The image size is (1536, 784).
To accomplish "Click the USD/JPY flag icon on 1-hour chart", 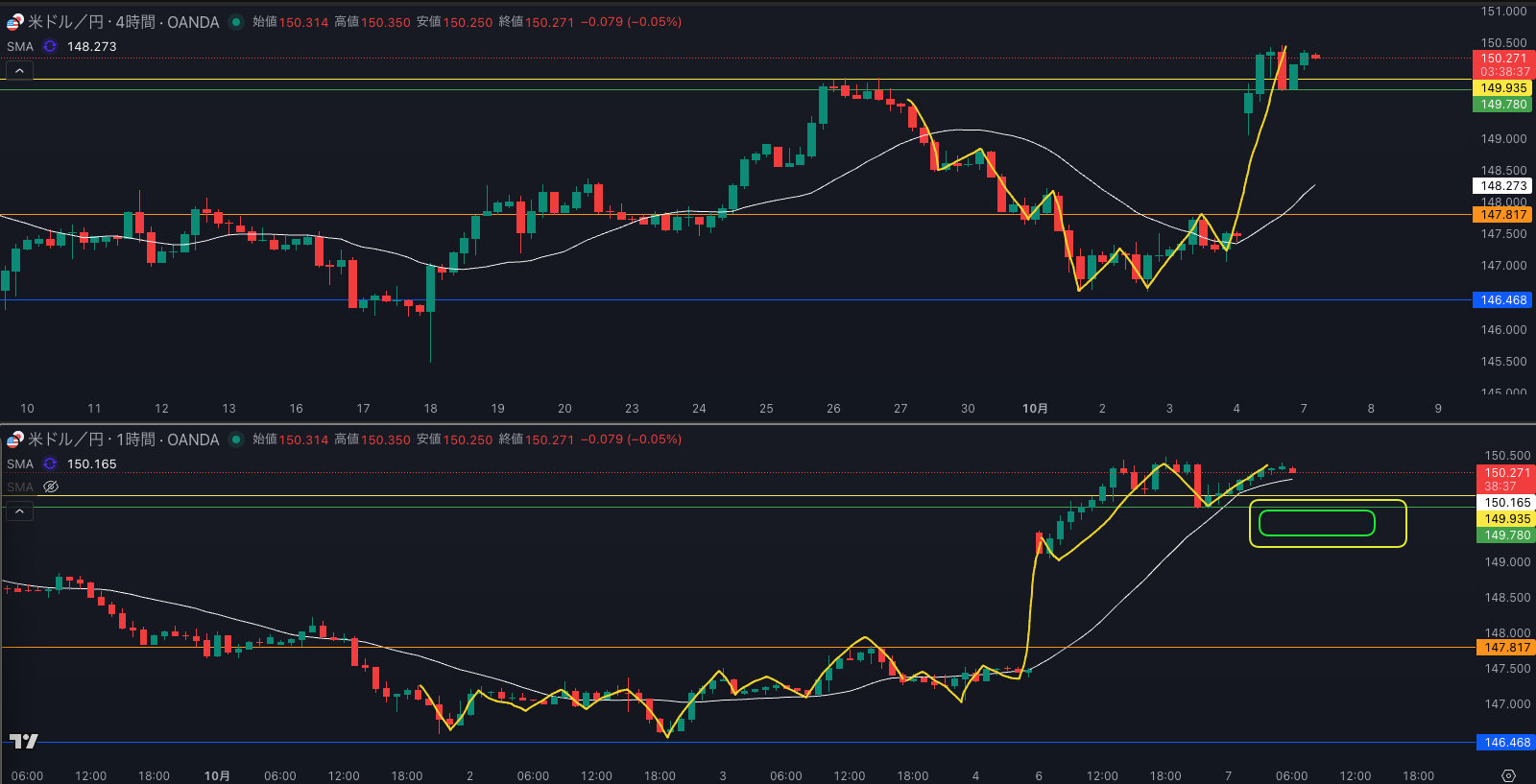I will 14,440.
